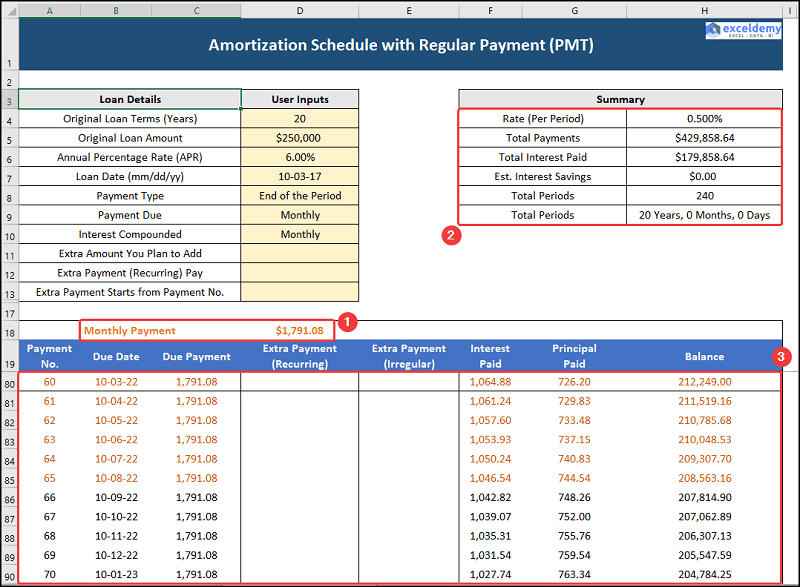The image size is (800, 587).
Task: Select payment number 66 cell
Action: 49,497
